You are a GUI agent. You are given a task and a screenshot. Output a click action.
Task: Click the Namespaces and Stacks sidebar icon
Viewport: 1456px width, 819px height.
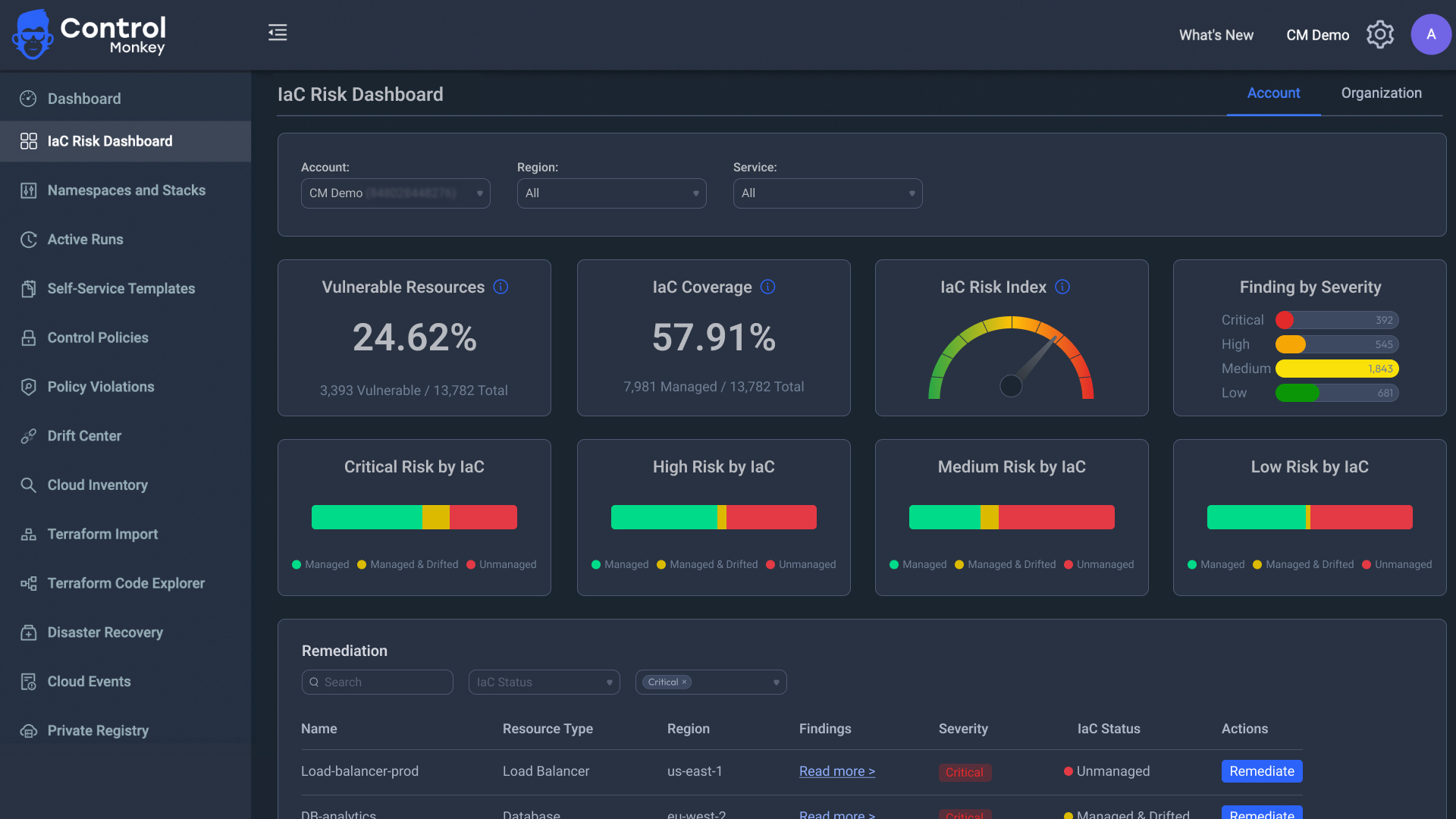(x=28, y=190)
